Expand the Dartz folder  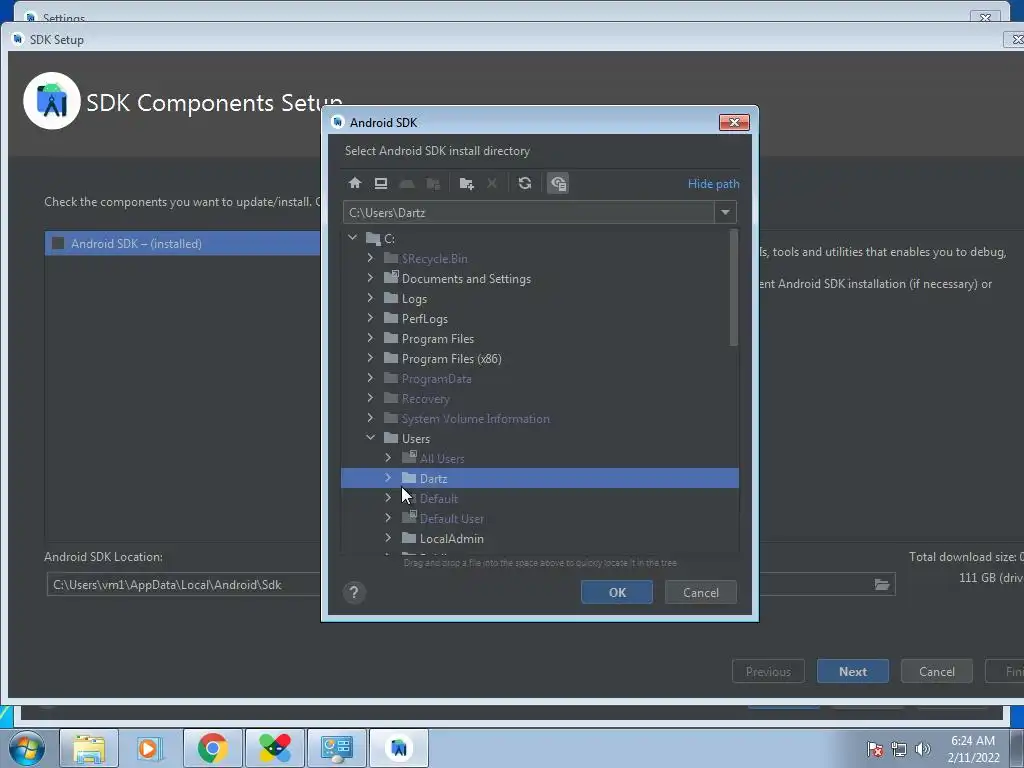tap(388, 478)
